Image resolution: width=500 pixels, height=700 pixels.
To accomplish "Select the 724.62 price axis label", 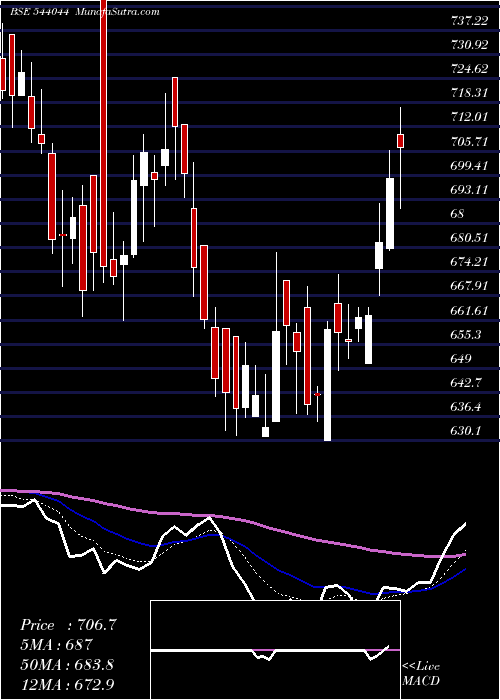I will click(x=468, y=69).
